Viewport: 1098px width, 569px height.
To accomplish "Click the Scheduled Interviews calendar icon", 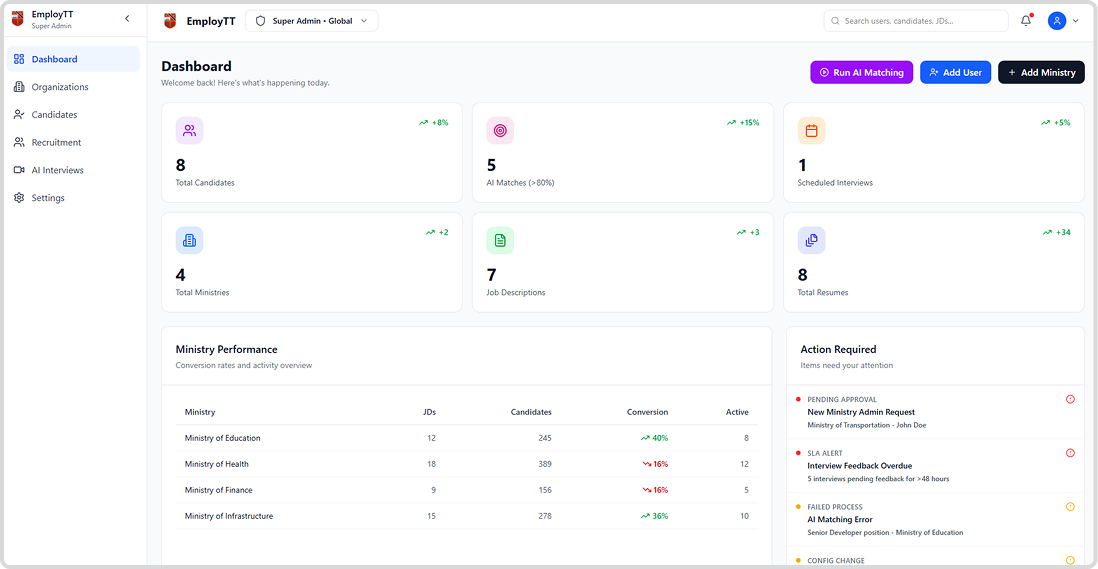I will click(x=812, y=130).
